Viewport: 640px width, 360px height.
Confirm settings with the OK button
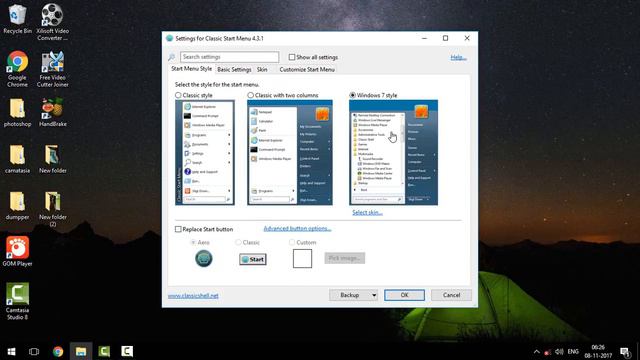(x=404, y=295)
